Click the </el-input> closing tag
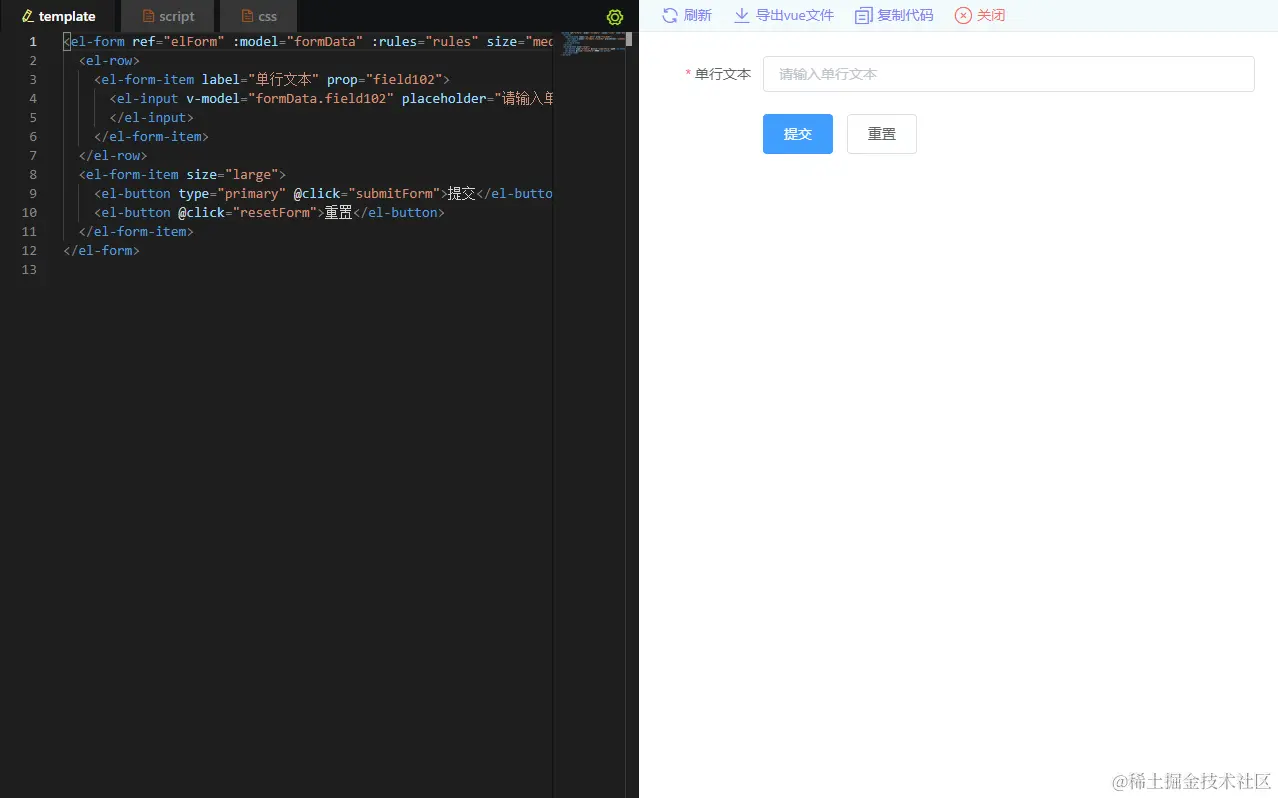 pos(152,118)
